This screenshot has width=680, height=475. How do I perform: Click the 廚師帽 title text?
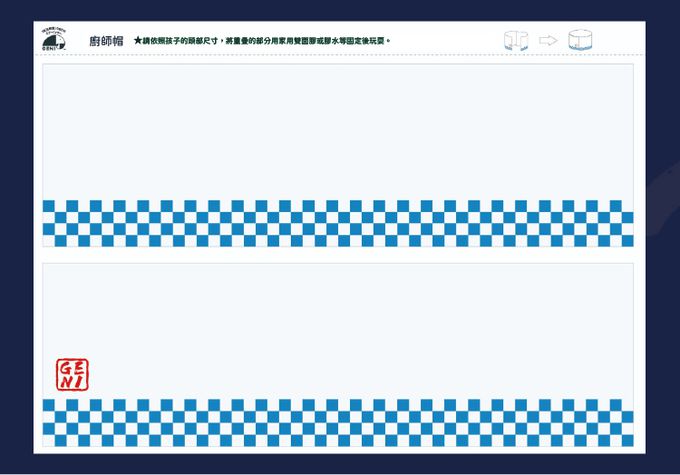coord(105,41)
